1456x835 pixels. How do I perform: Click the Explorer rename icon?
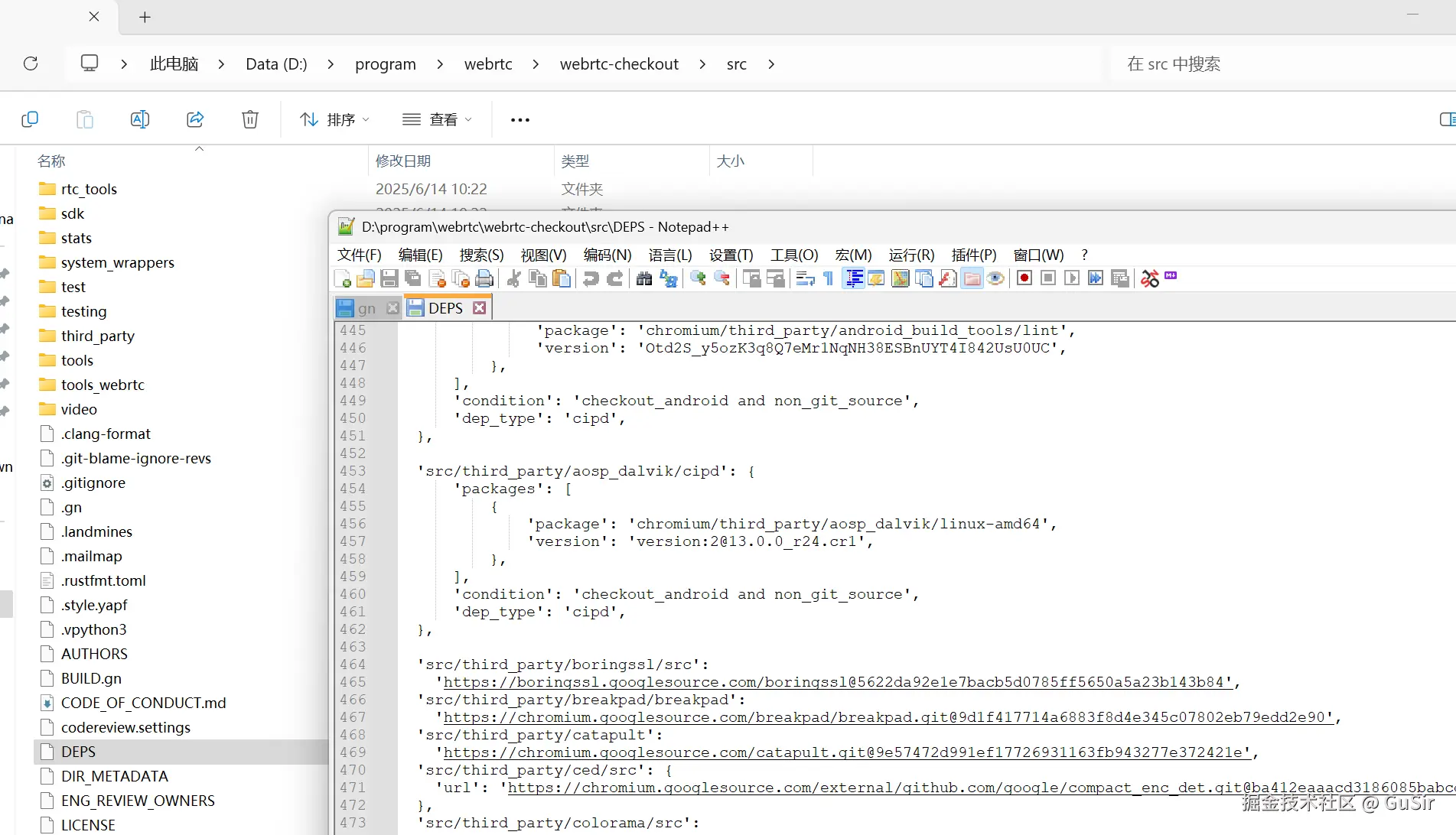(140, 119)
